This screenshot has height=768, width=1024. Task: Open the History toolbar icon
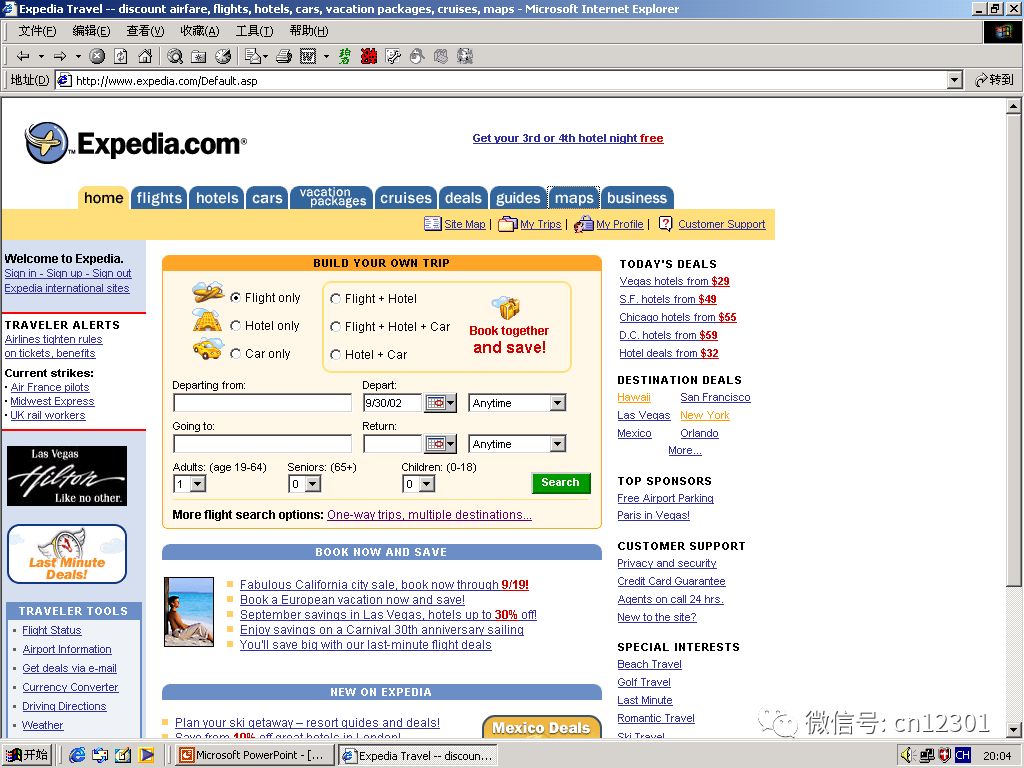pyautogui.click(x=223, y=57)
